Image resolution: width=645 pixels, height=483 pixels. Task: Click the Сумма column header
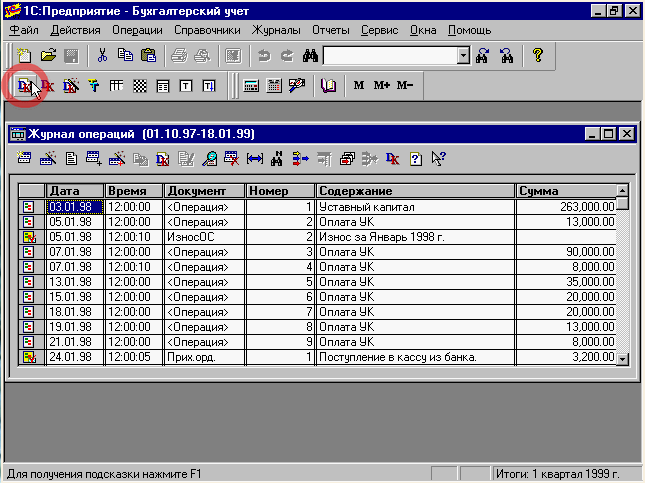[564, 191]
